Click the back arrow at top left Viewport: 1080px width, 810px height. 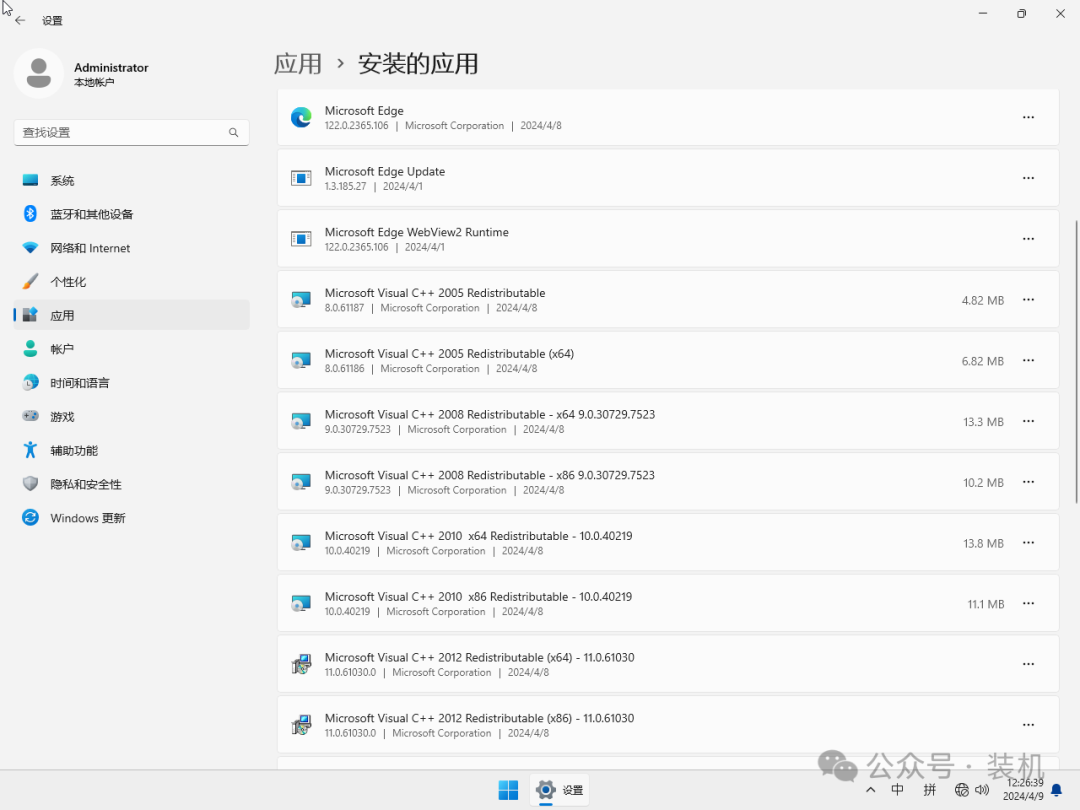tap(20, 18)
